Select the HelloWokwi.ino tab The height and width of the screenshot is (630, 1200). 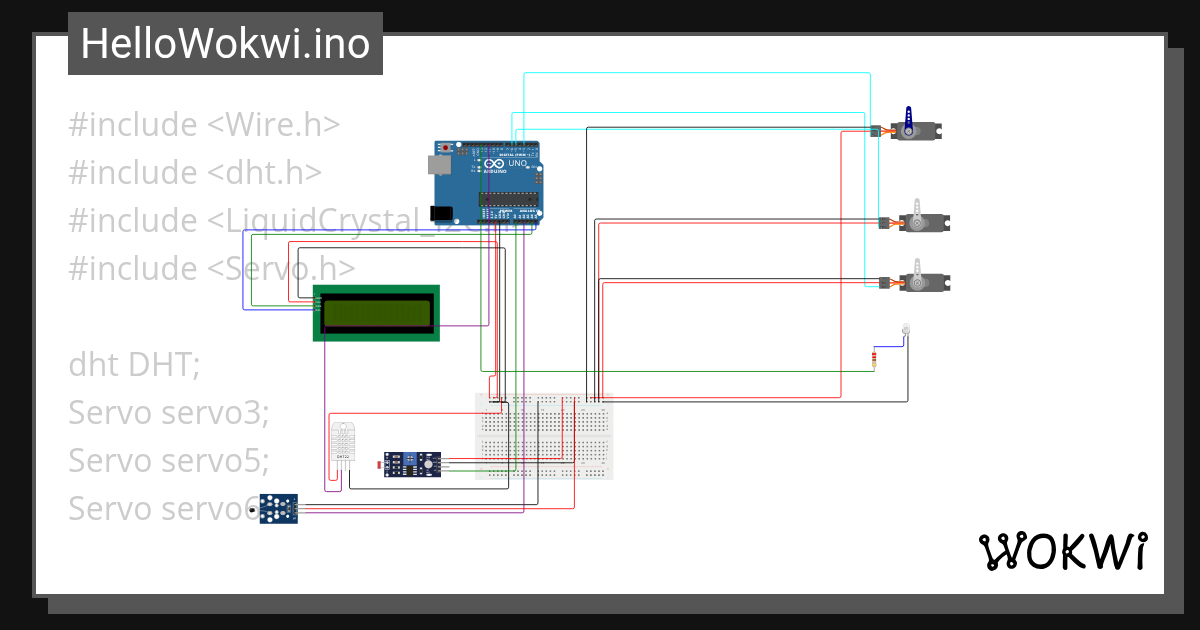[224, 43]
